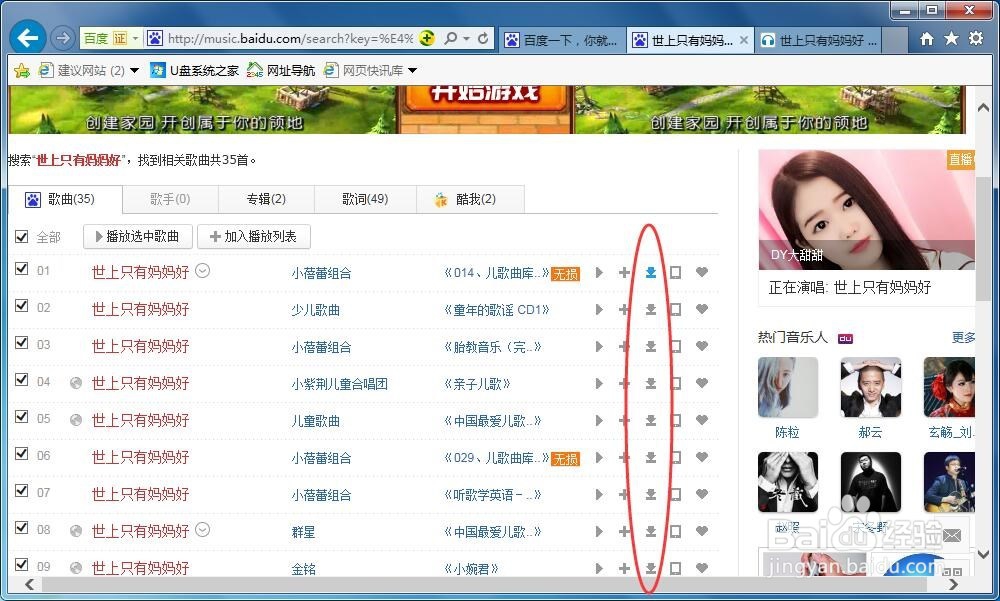
Task: Toggle the 全部 select-all checkbox
Action: tap(22, 237)
